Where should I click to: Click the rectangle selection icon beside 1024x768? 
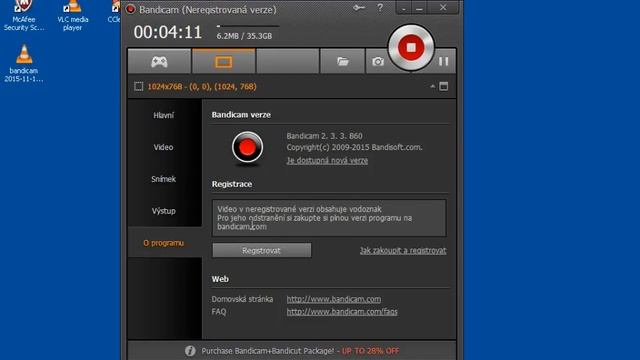pos(139,87)
